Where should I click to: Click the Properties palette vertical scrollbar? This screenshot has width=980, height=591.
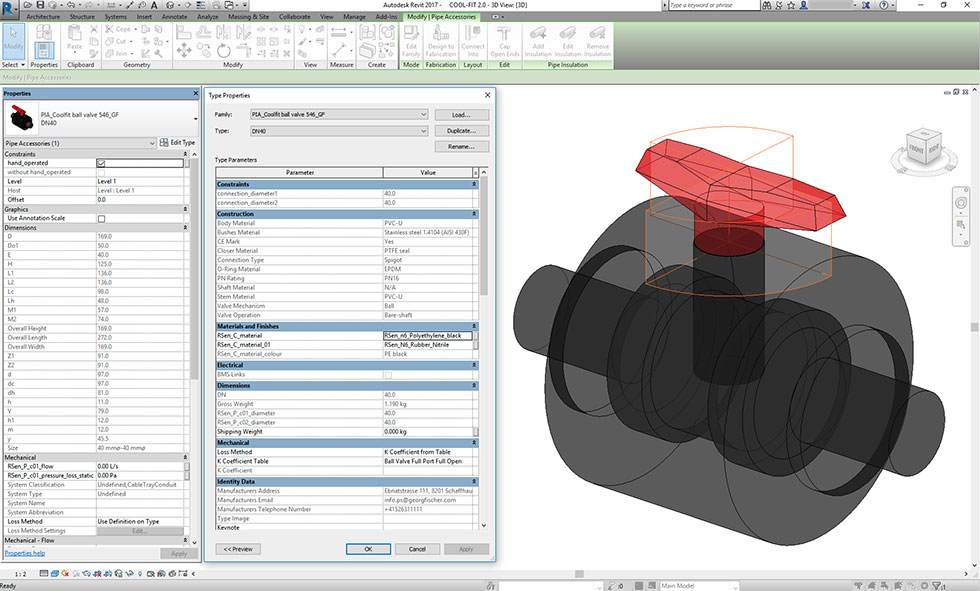point(194,347)
